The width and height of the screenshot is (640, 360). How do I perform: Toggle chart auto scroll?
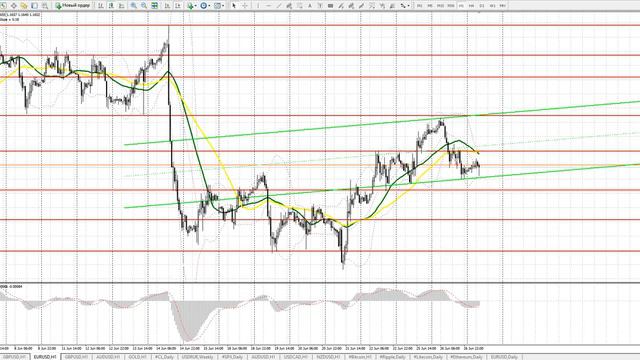click(167, 6)
